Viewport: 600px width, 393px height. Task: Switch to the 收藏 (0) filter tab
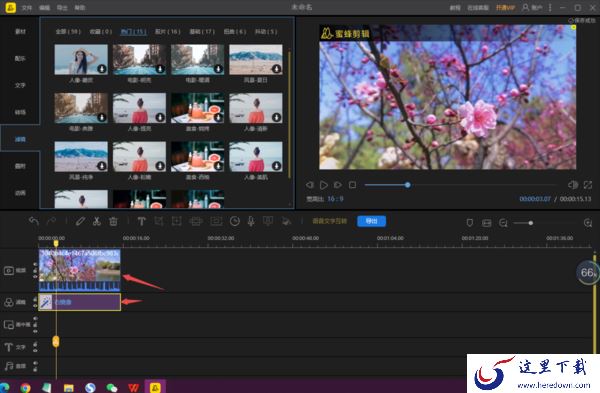(101, 31)
